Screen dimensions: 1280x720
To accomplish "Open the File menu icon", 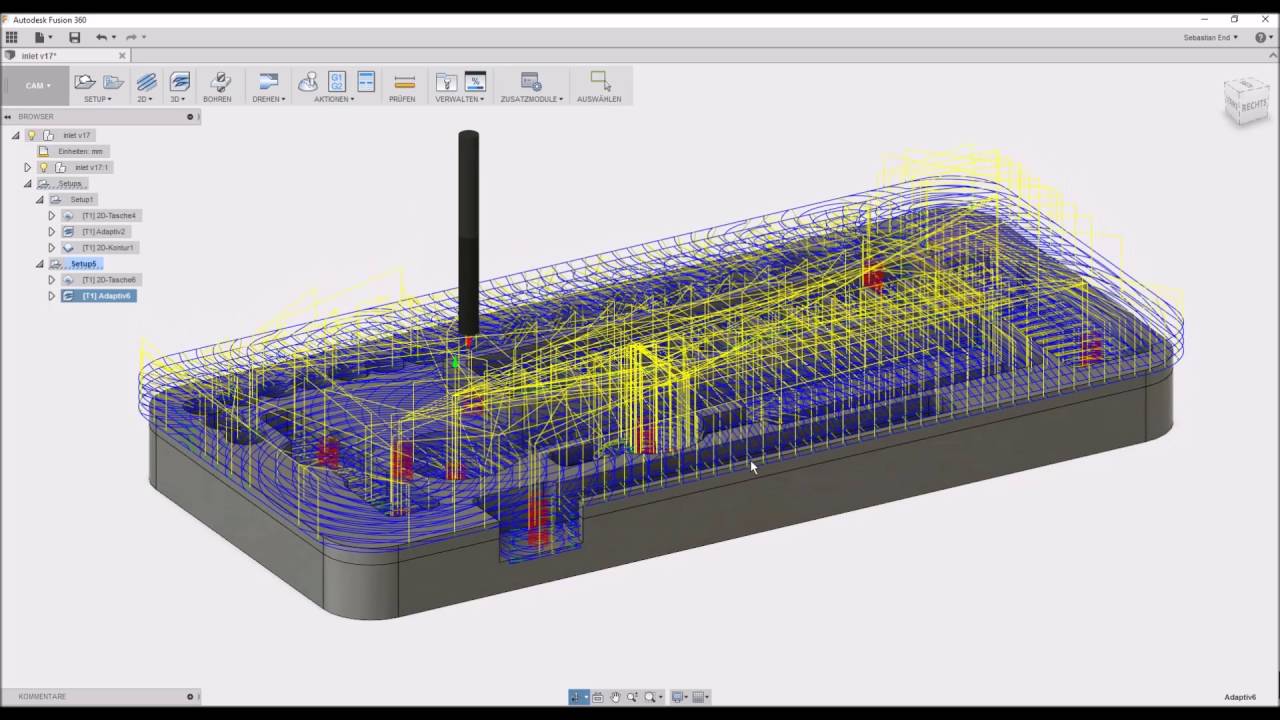I will coord(39,37).
